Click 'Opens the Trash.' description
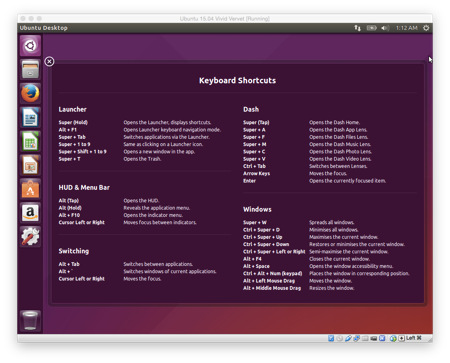Image resolution: width=450 pixels, height=363 pixels. point(142,159)
